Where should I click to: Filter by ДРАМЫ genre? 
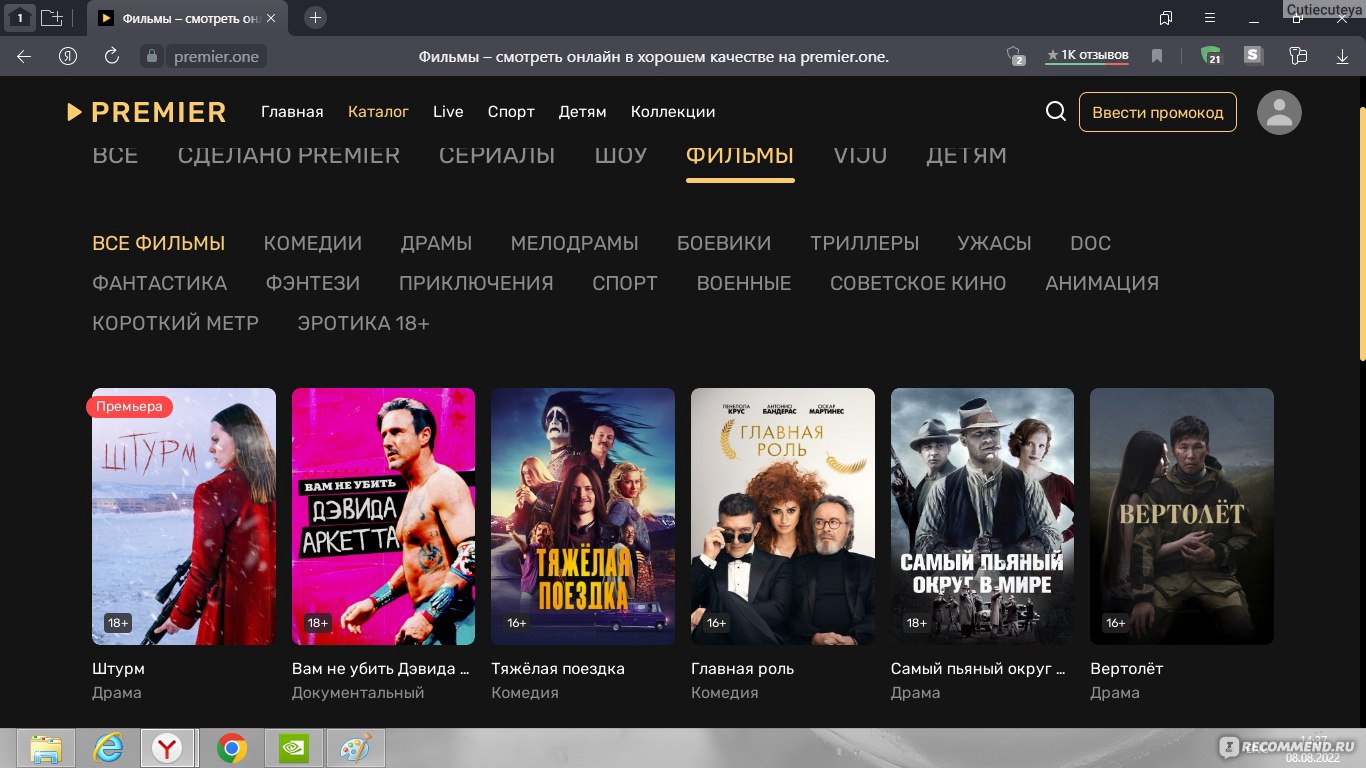[x=436, y=243]
